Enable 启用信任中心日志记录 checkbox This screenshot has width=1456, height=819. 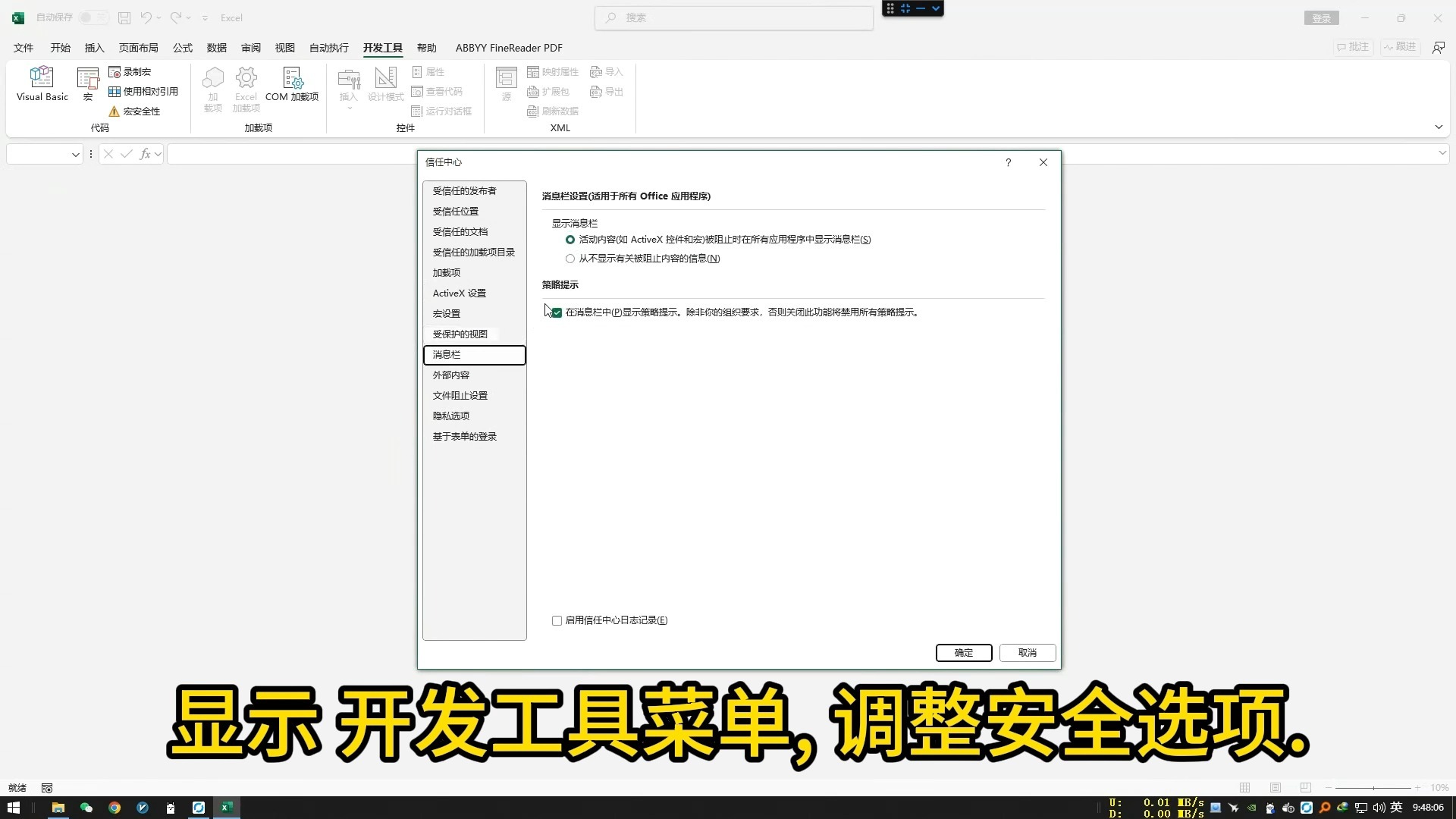557,620
